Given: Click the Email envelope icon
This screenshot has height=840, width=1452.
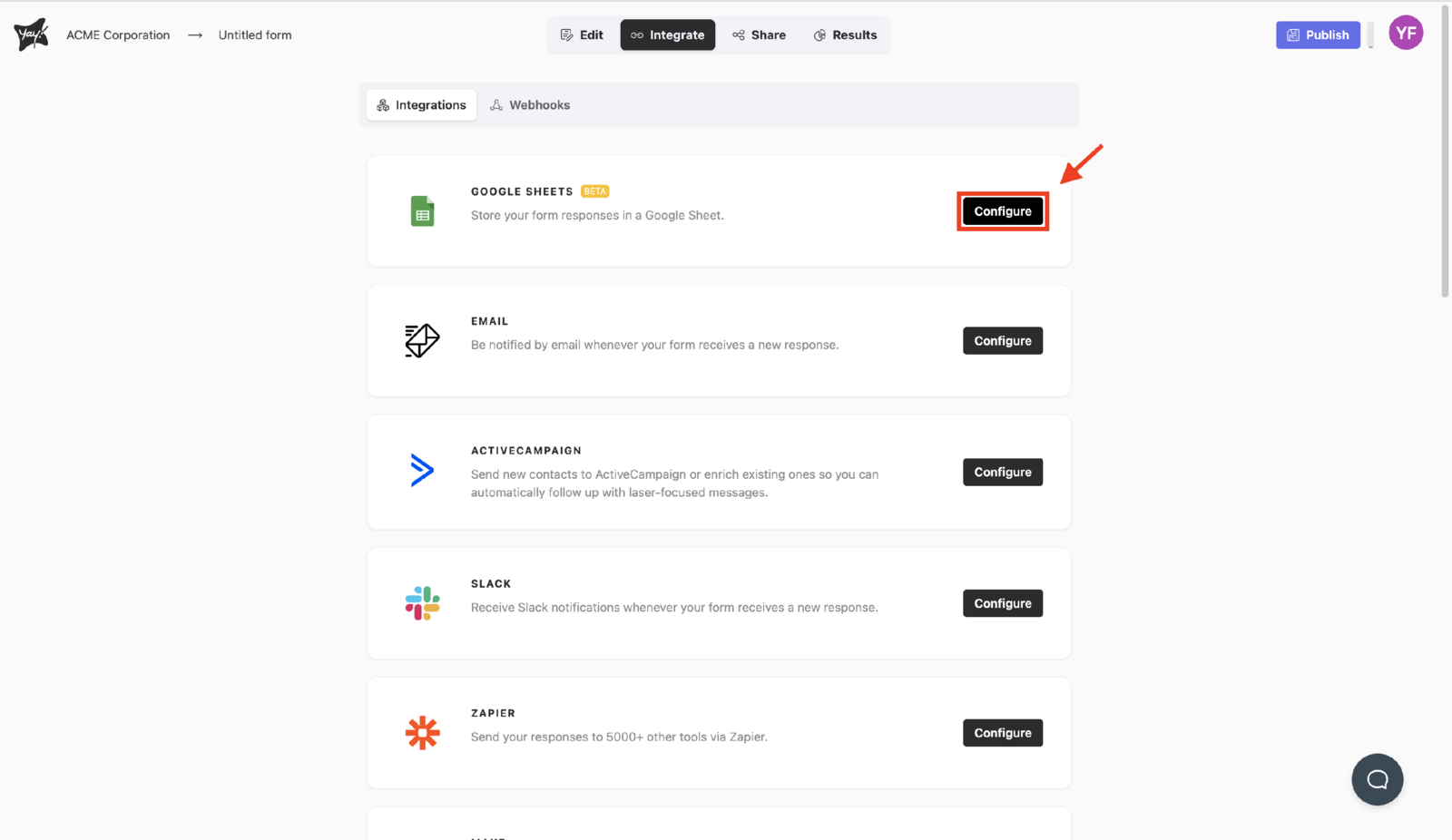Looking at the screenshot, I should (421, 340).
